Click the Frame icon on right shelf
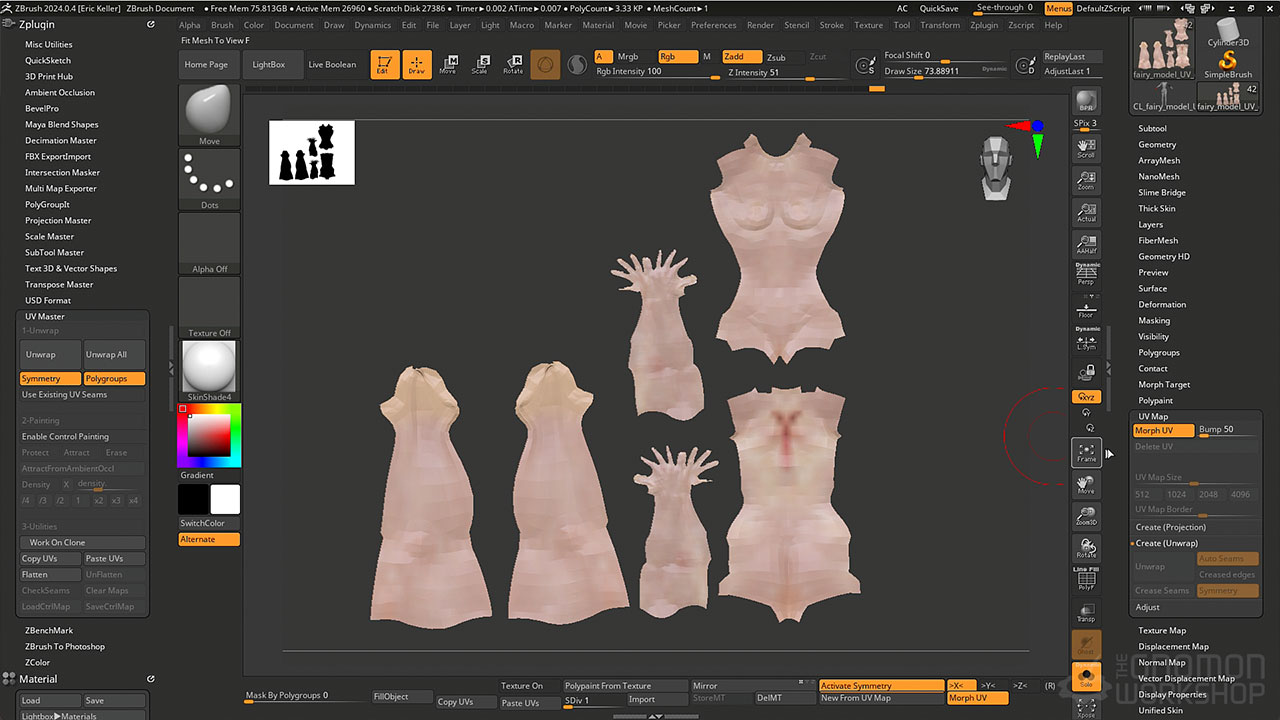Image resolution: width=1280 pixels, height=720 pixels. [1086, 453]
